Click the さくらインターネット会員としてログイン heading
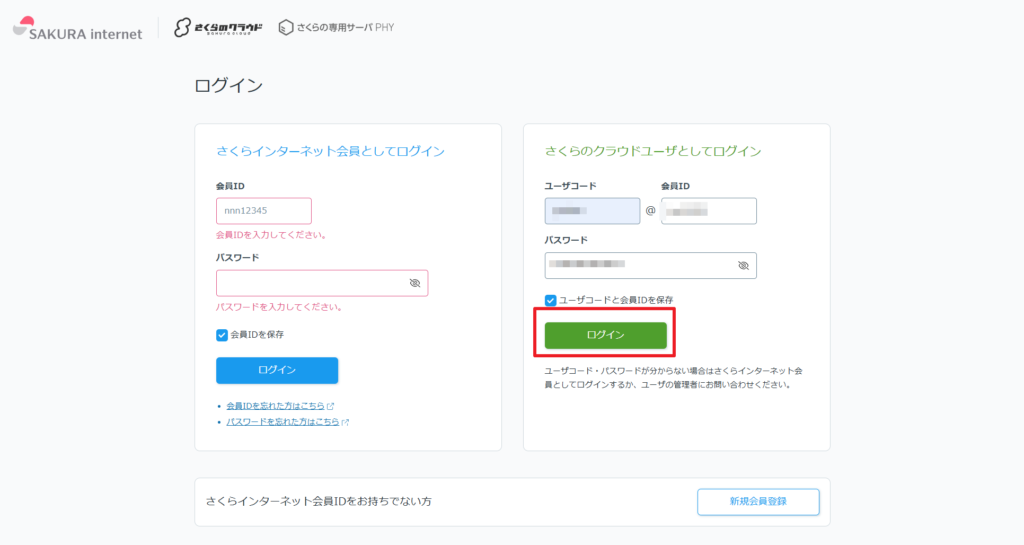Viewport: 1024px width, 545px height. [x=330, y=151]
